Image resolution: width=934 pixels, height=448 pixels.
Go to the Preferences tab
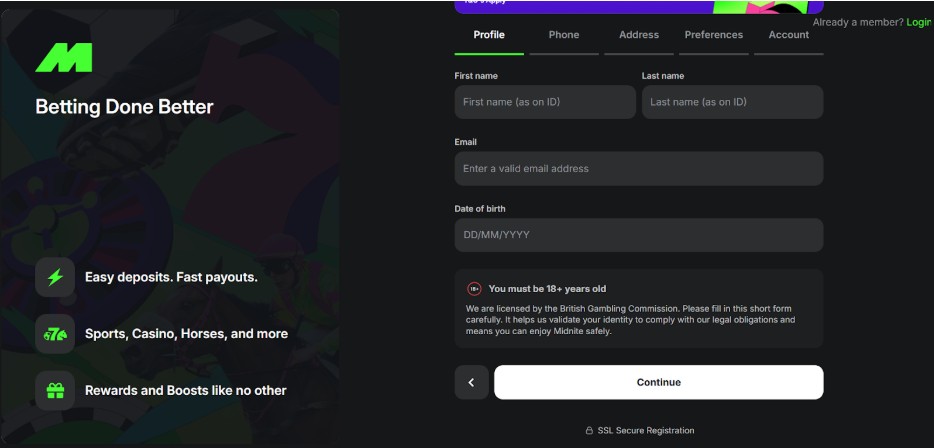point(714,35)
